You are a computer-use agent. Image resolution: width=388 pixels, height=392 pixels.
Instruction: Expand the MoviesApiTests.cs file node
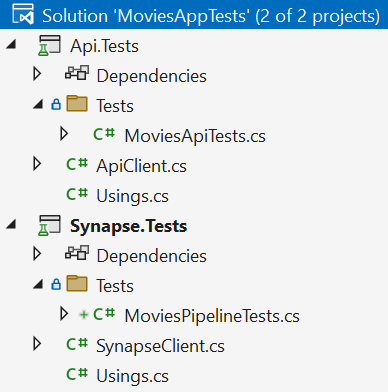pos(64,134)
